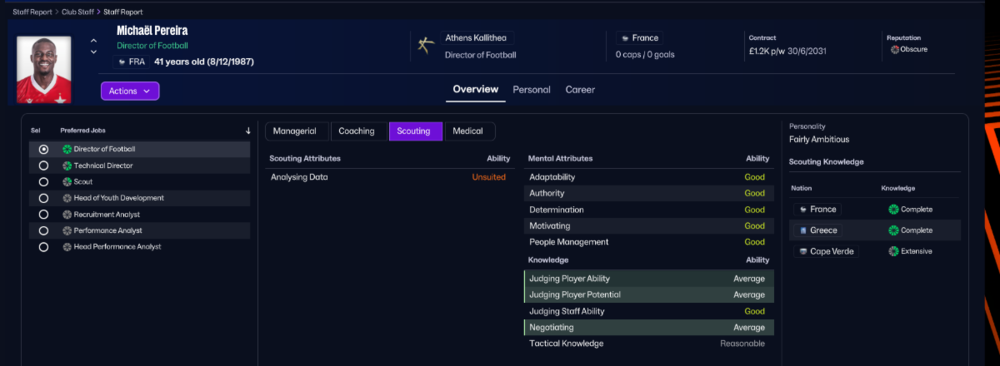Click the Club Staff breadcrumb
The height and width of the screenshot is (366, 1000).
tap(78, 12)
